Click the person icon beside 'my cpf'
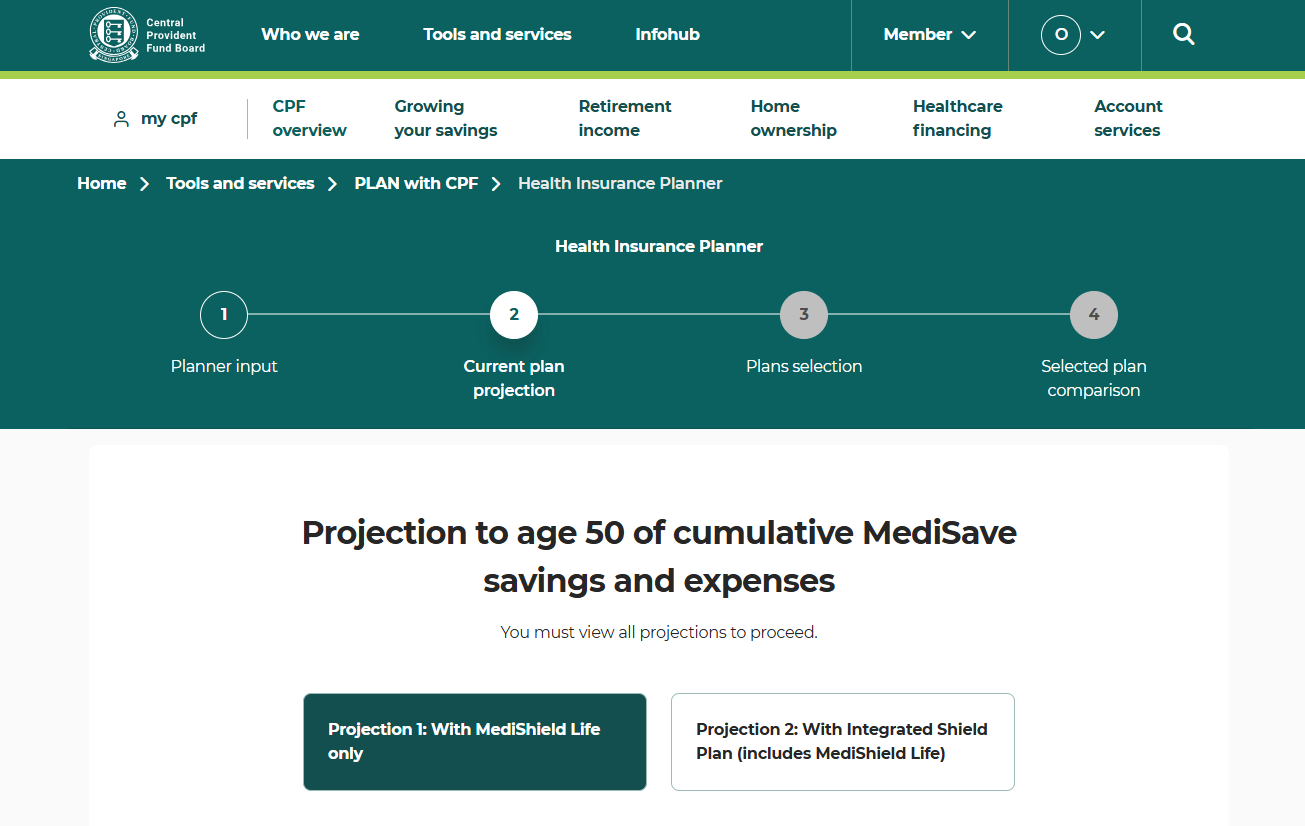Viewport: 1305px width, 826px height. click(x=121, y=118)
